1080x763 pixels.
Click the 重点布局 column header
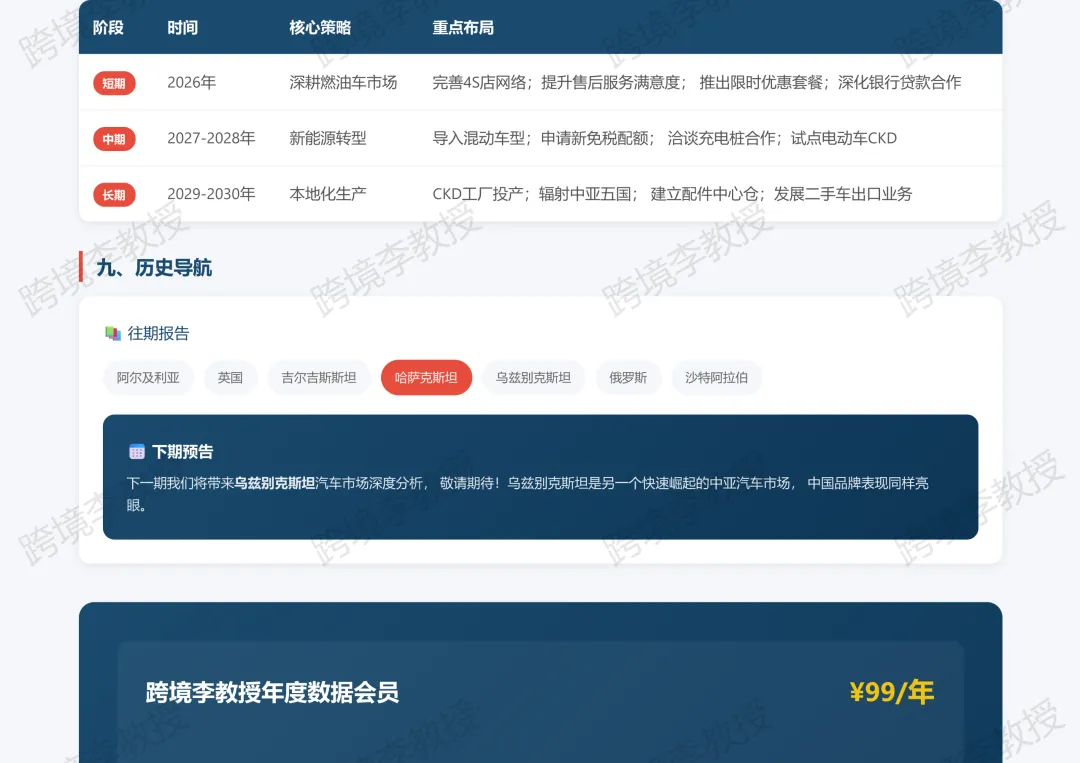(463, 28)
